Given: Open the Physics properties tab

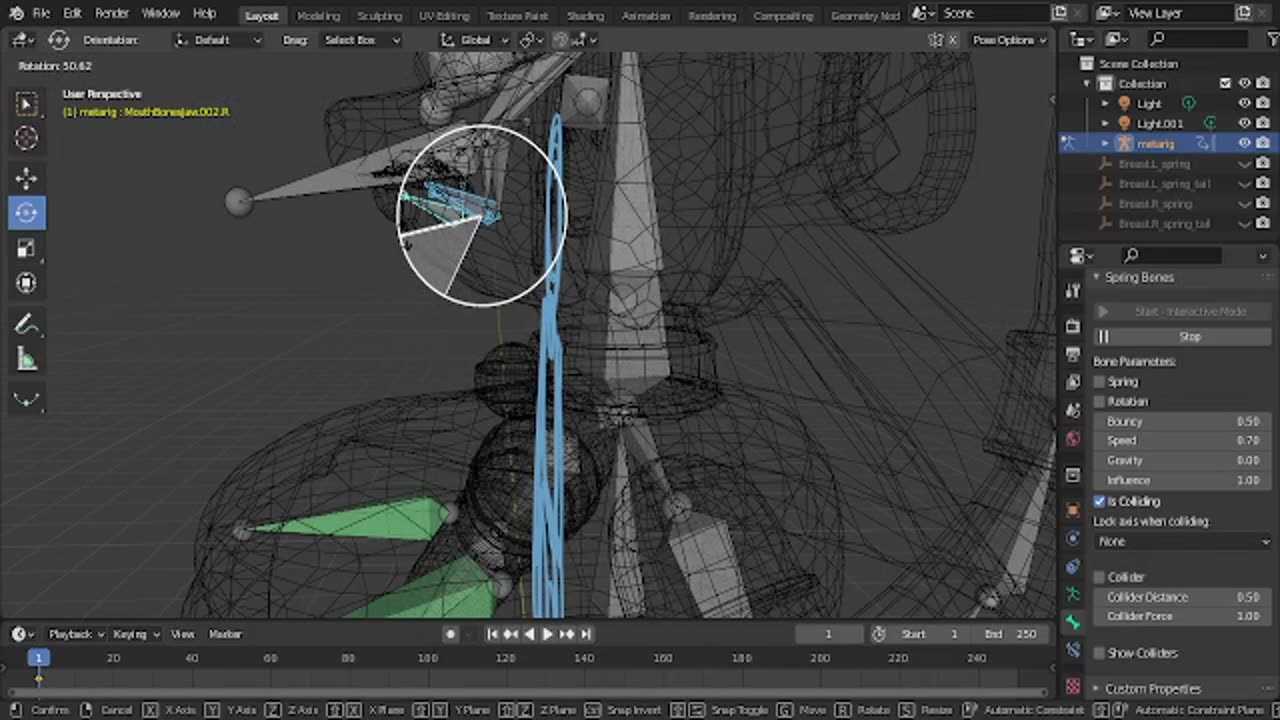Looking at the screenshot, I should (x=1073, y=538).
